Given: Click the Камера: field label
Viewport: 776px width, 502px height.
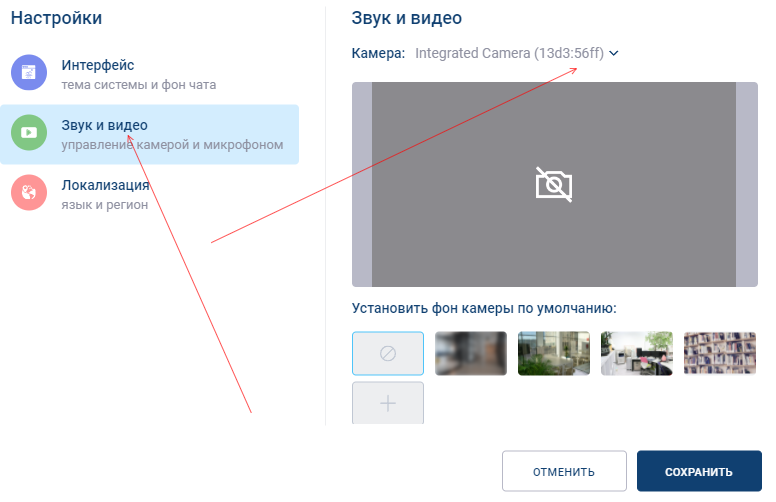Looking at the screenshot, I should click(379, 53).
